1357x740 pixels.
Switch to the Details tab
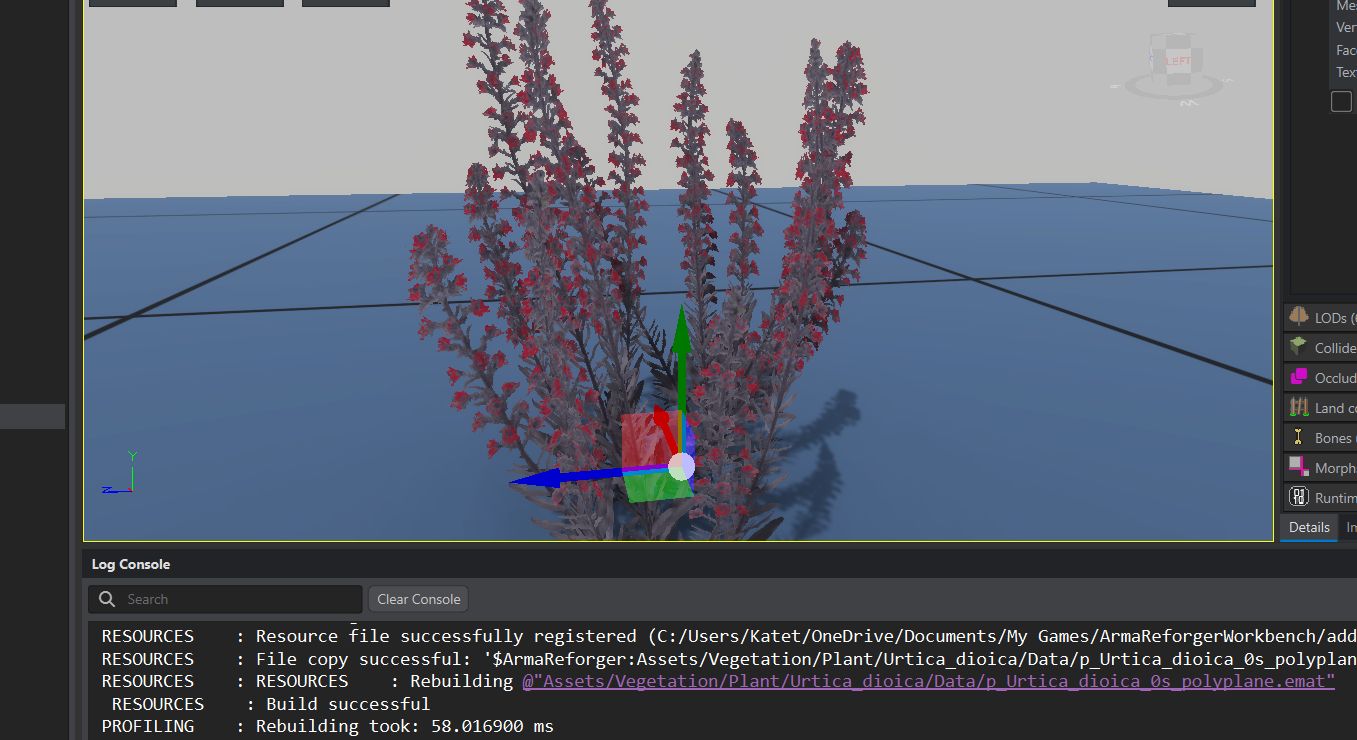point(1308,527)
